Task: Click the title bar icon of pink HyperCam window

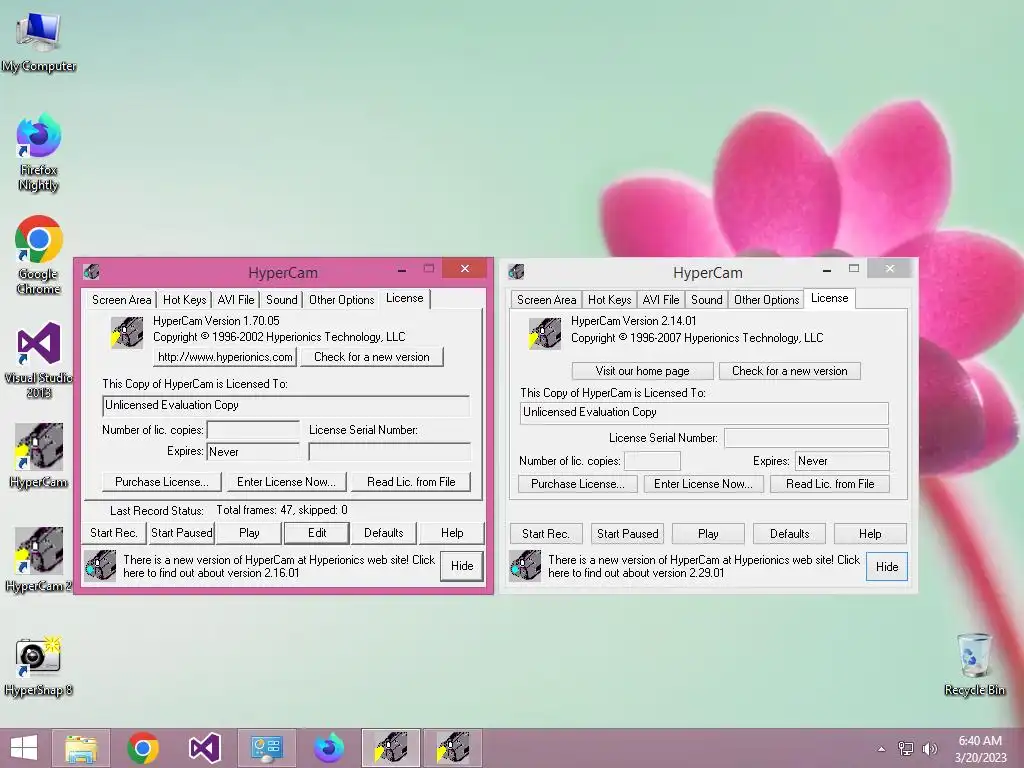Action: [91, 271]
